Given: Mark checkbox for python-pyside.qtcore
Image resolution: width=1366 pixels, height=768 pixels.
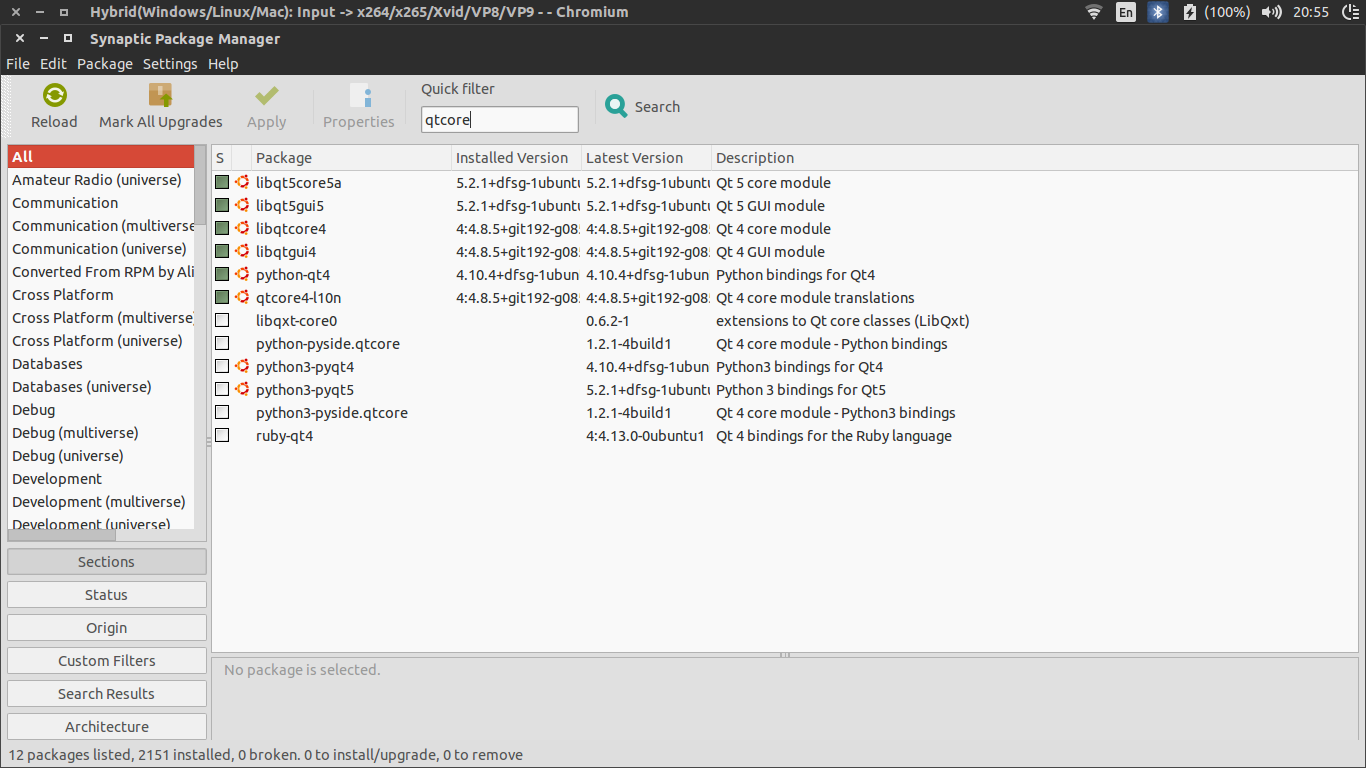Looking at the screenshot, I should [x=222, y=344].
